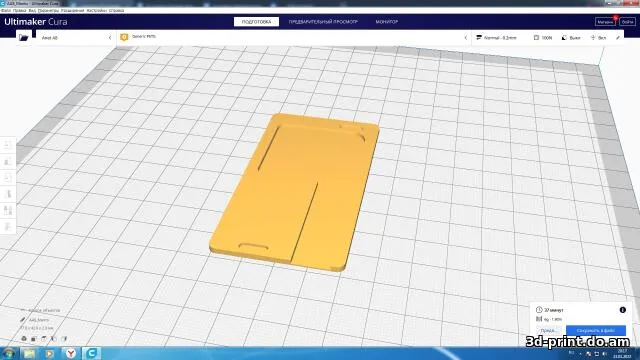
Task: Click the layer profile icon beside Normal 0.2mm
Action: pos(479,38)
